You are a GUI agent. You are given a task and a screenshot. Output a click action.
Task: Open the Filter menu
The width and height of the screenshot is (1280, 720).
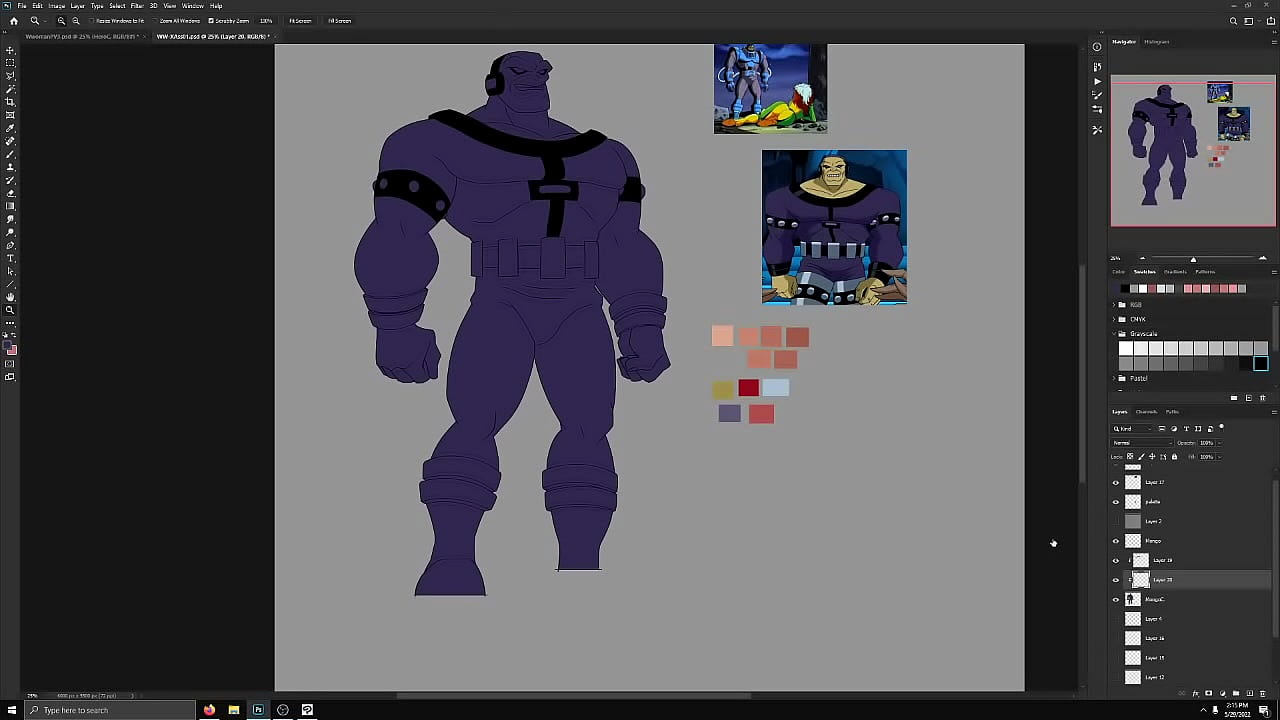pos(138,5)
